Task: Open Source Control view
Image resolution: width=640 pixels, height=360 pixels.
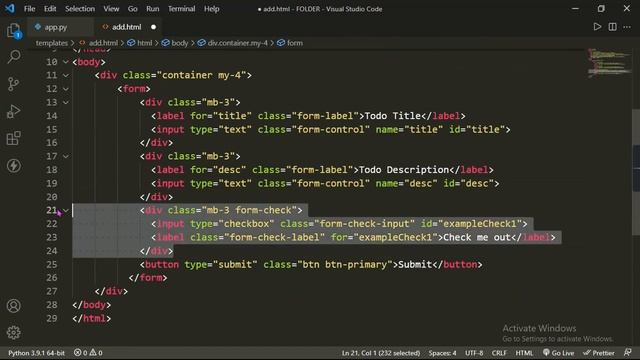Action: point(13,84)
